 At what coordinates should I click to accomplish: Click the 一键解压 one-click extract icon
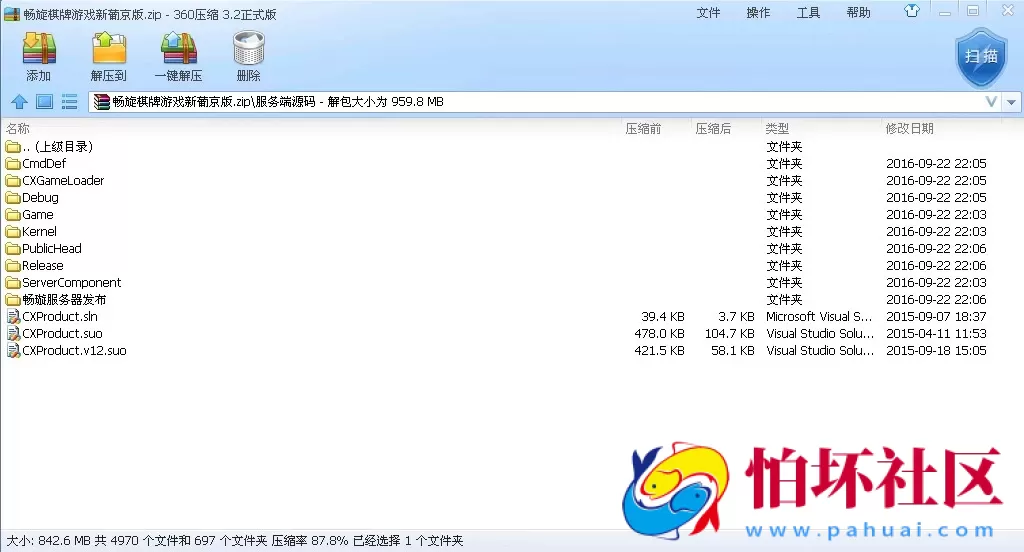[179, 48]
